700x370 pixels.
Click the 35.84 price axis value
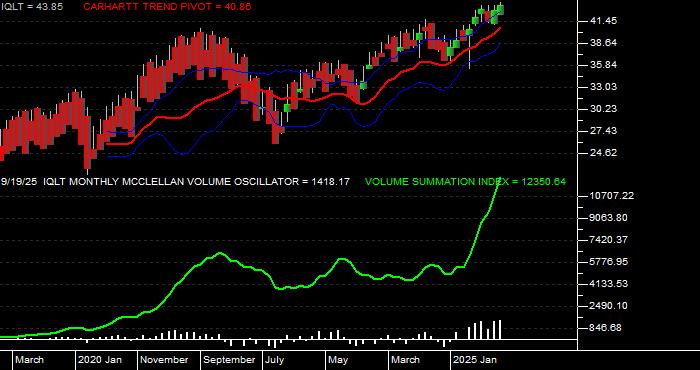(604, 65)
